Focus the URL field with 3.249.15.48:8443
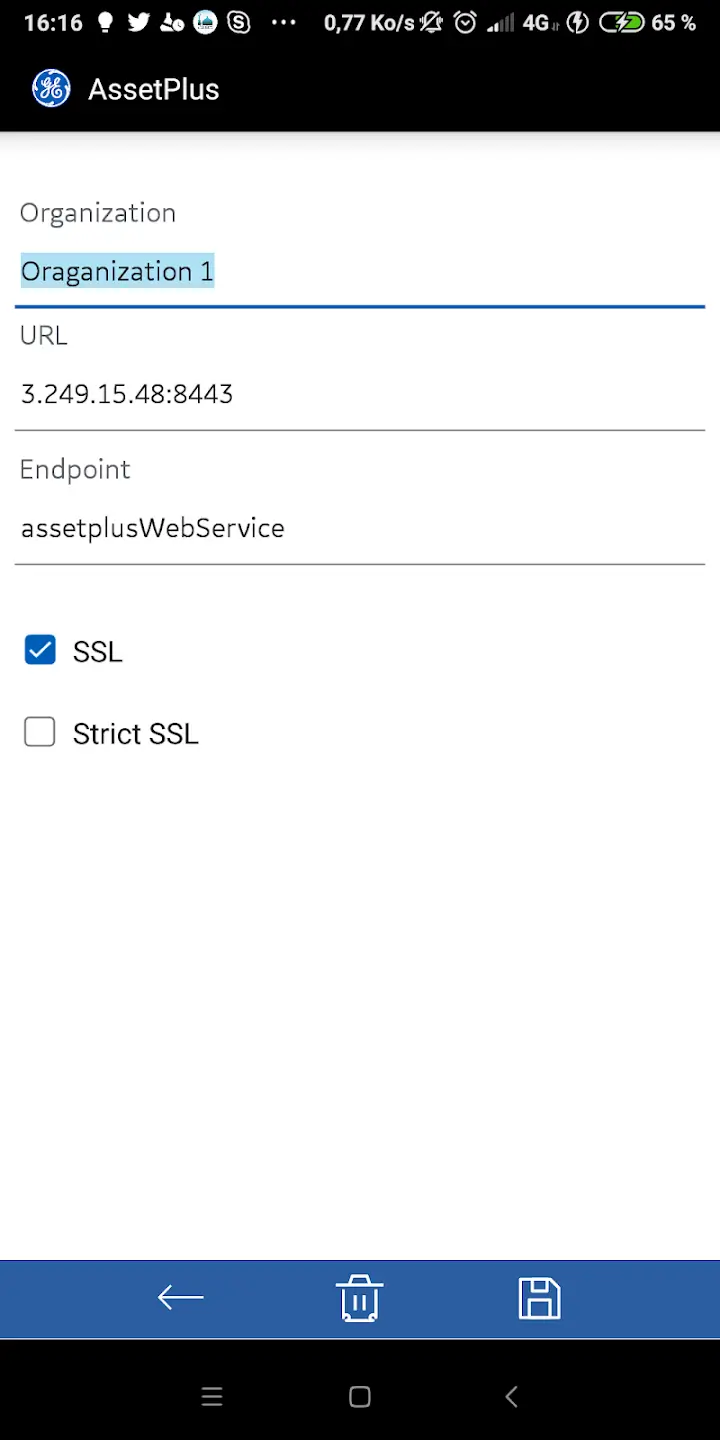720x1440 pixels. pos(360,394)
